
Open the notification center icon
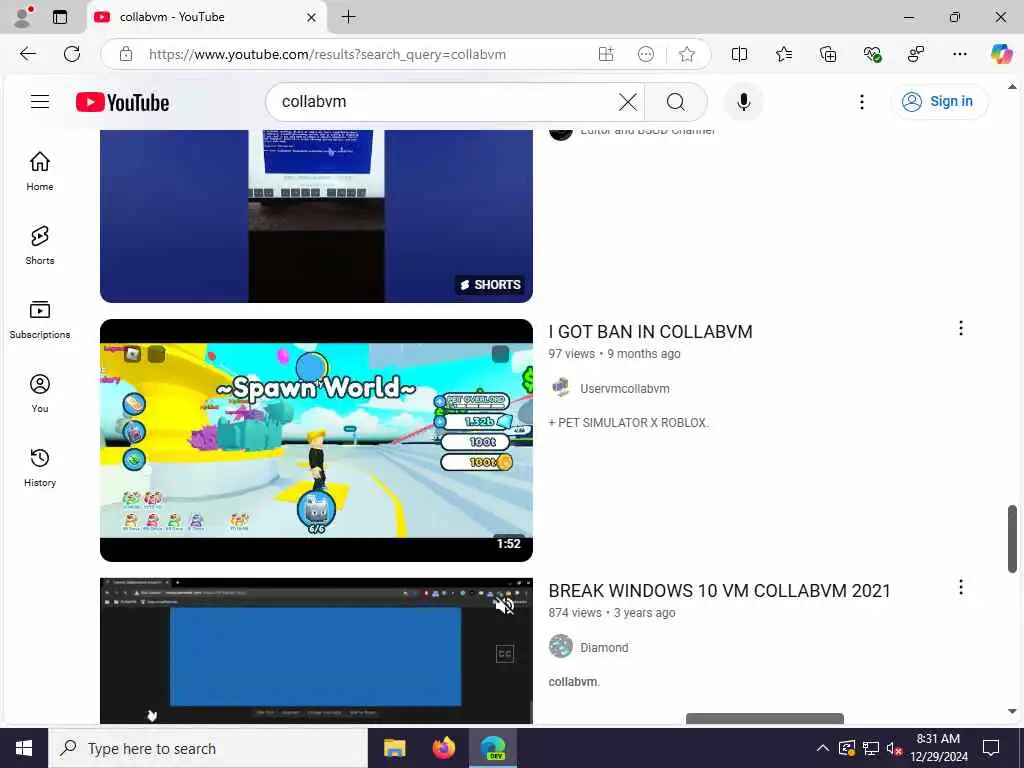tap(991, 748)
